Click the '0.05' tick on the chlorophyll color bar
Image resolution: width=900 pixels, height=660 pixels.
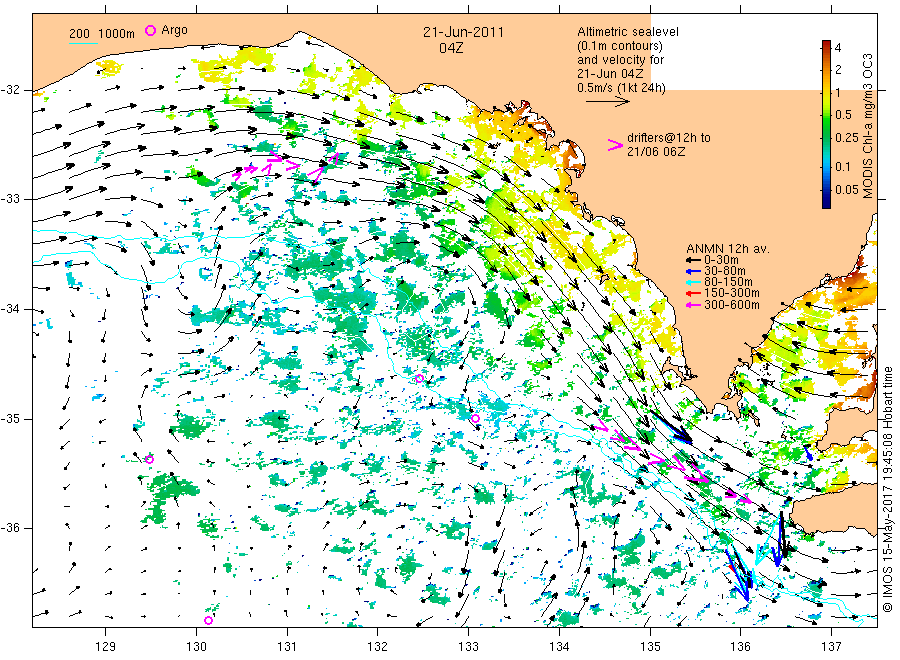(x=847, y=190)
